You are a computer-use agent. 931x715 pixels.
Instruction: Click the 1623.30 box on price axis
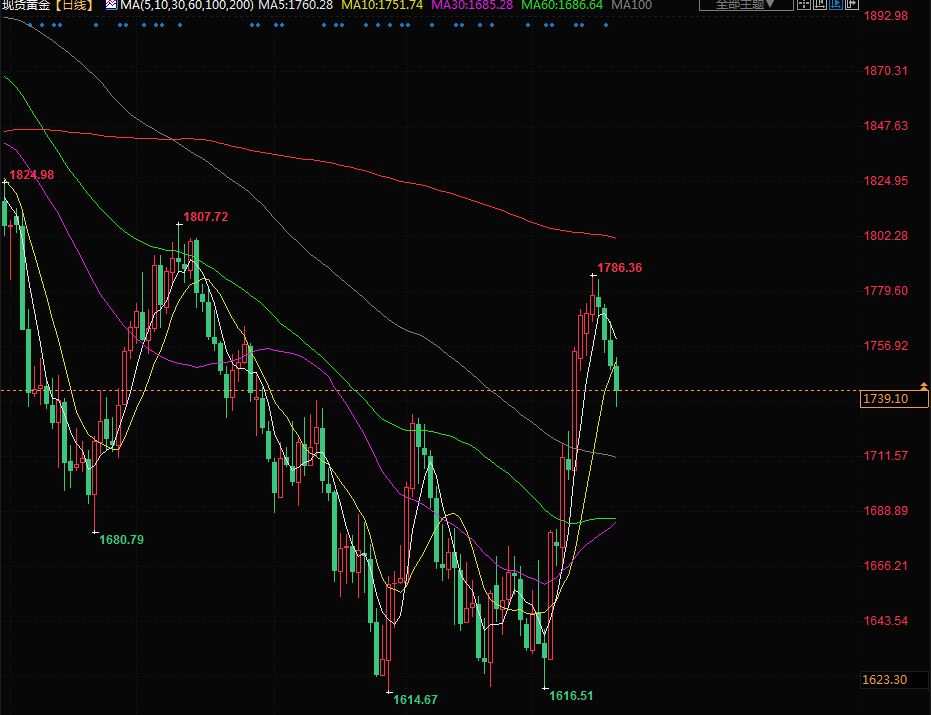[885, 680]
